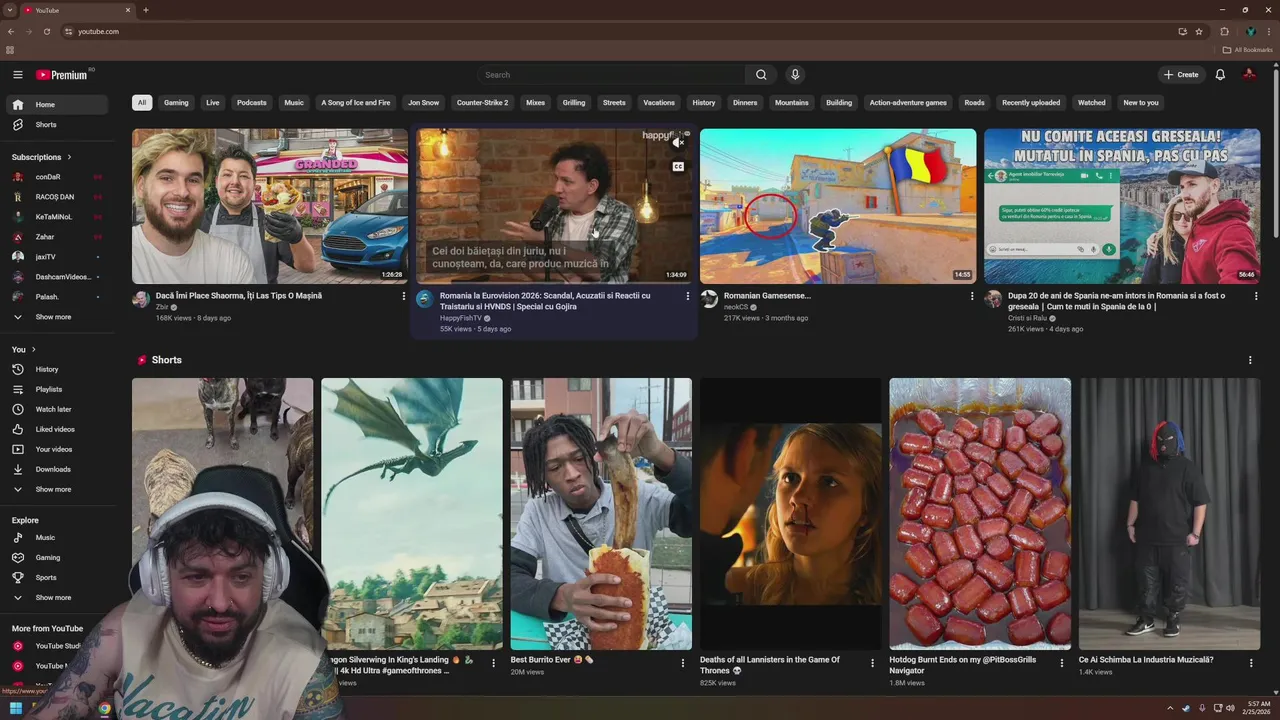Screen dimensions: 1280x720
Task: Open the Shorts shelf options menu
Action: 1250,360
